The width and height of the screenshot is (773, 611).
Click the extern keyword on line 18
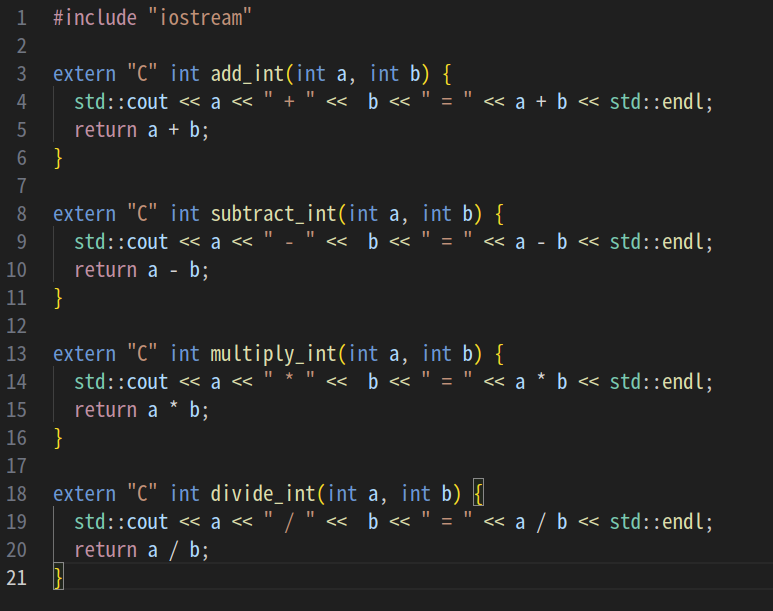84,494
